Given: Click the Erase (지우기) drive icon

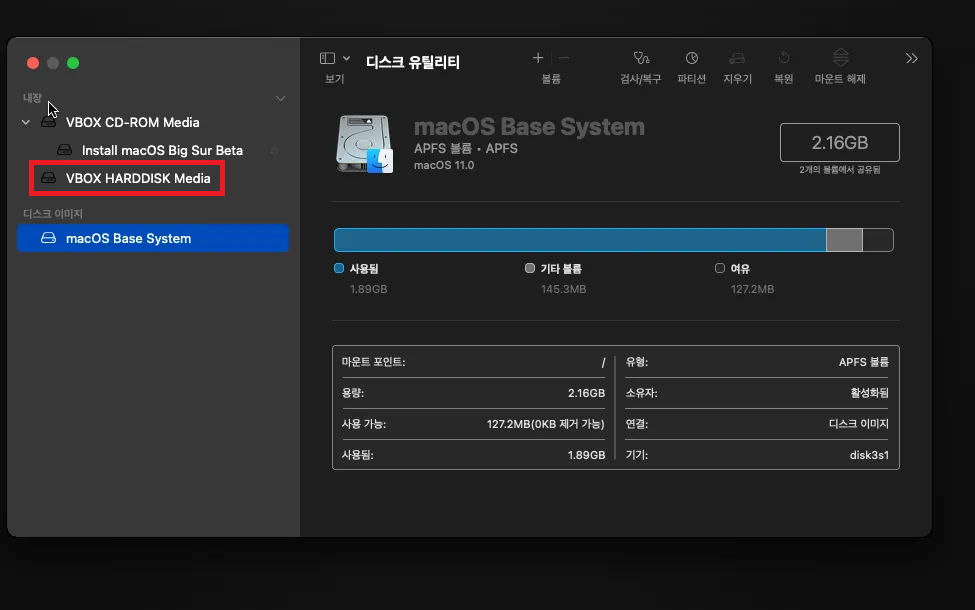Looking at the screenshot, I should 737,58.
